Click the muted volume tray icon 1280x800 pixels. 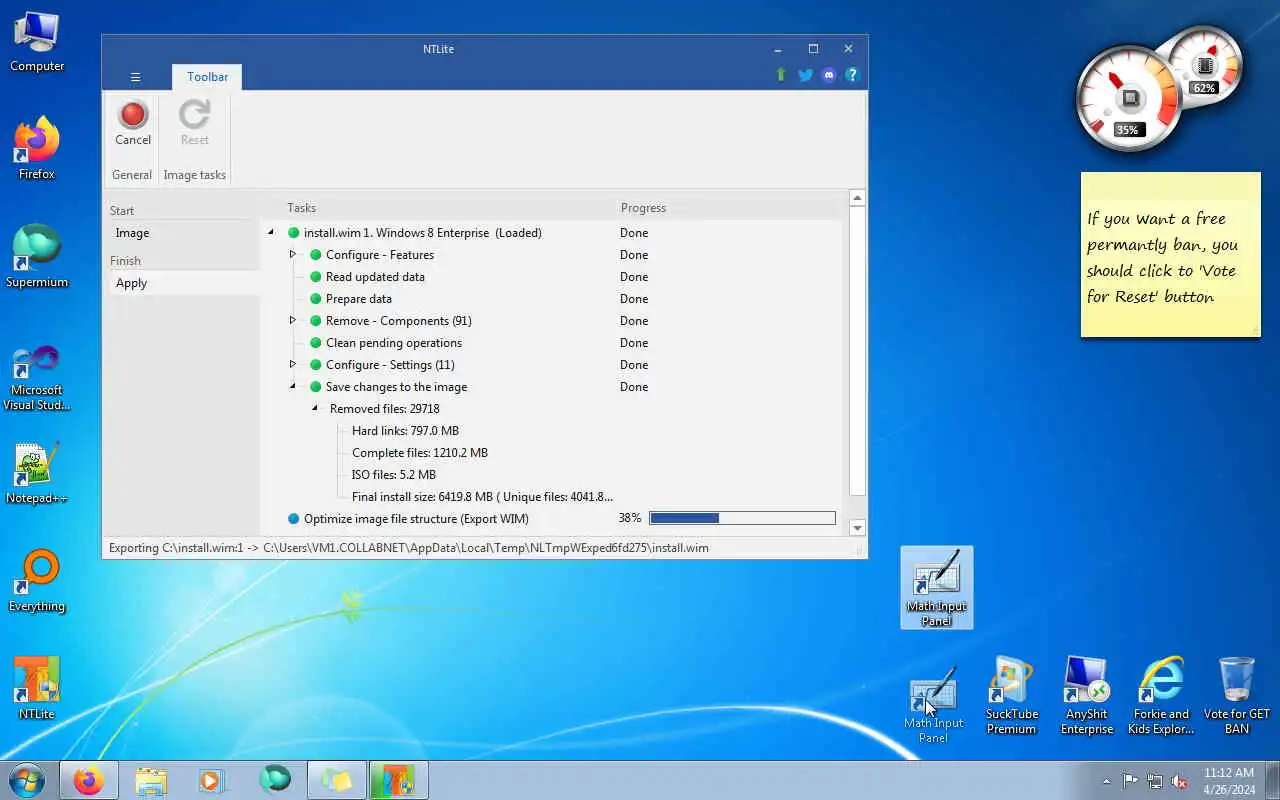[1180, 781]
